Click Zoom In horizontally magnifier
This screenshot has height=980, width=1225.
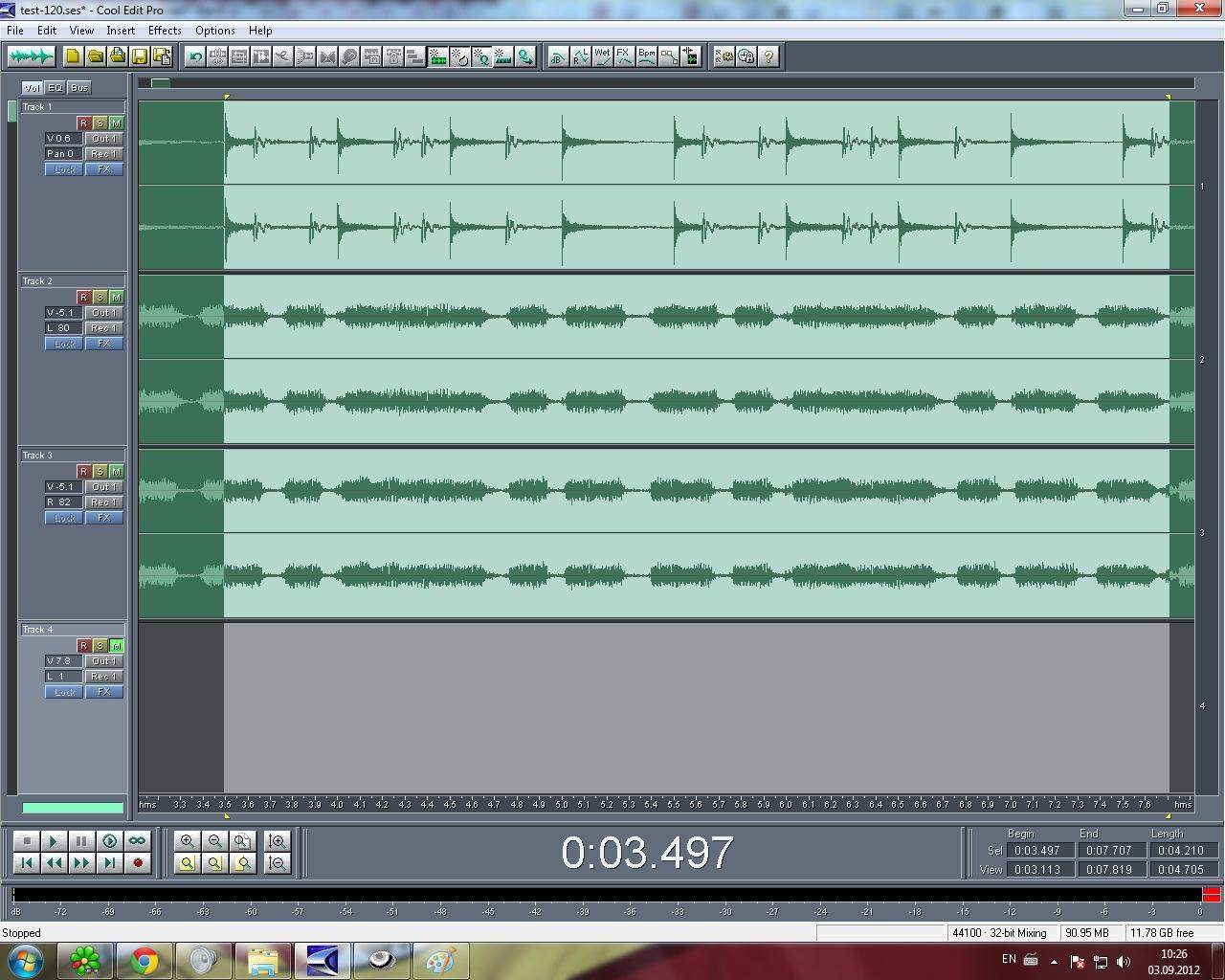[188, 841]
